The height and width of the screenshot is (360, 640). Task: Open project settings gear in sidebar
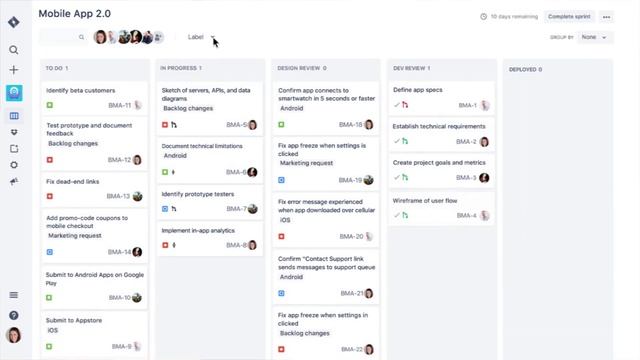[14, 165]
